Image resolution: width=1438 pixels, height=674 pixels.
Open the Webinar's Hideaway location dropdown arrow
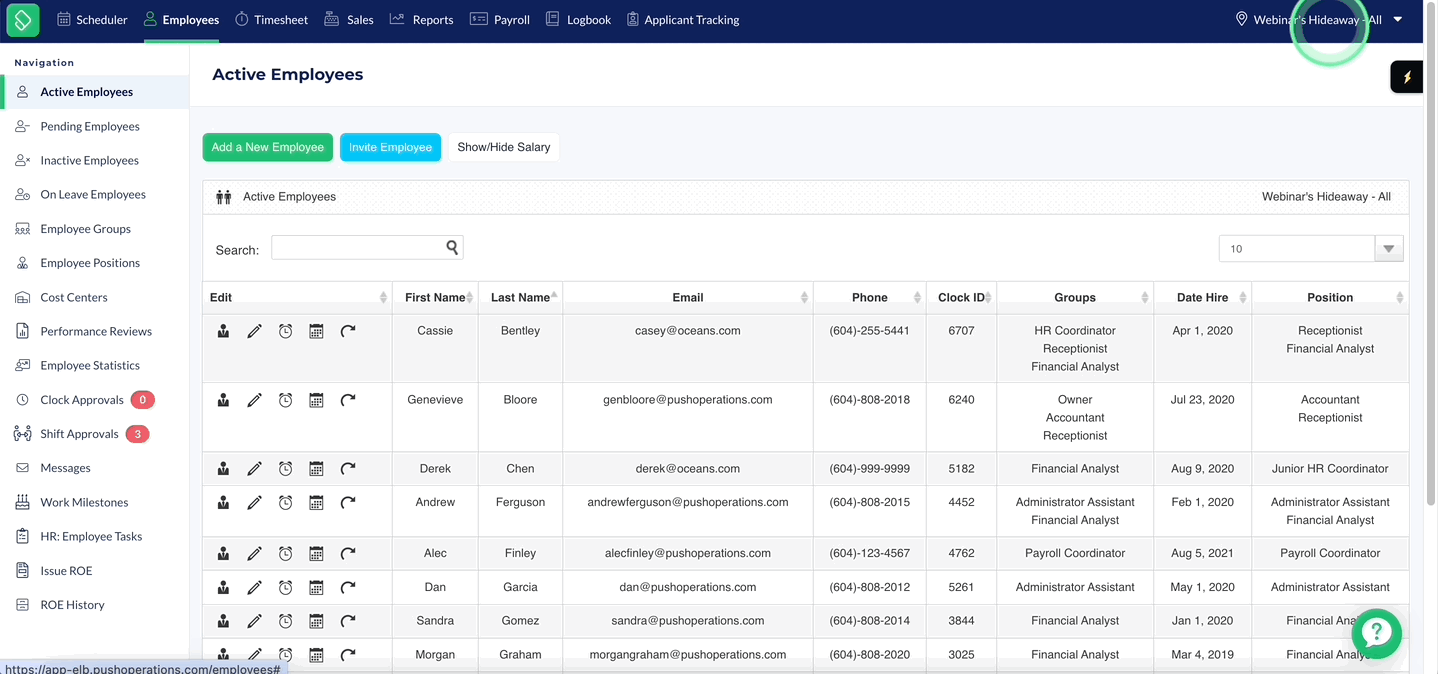coord(1398,19)
